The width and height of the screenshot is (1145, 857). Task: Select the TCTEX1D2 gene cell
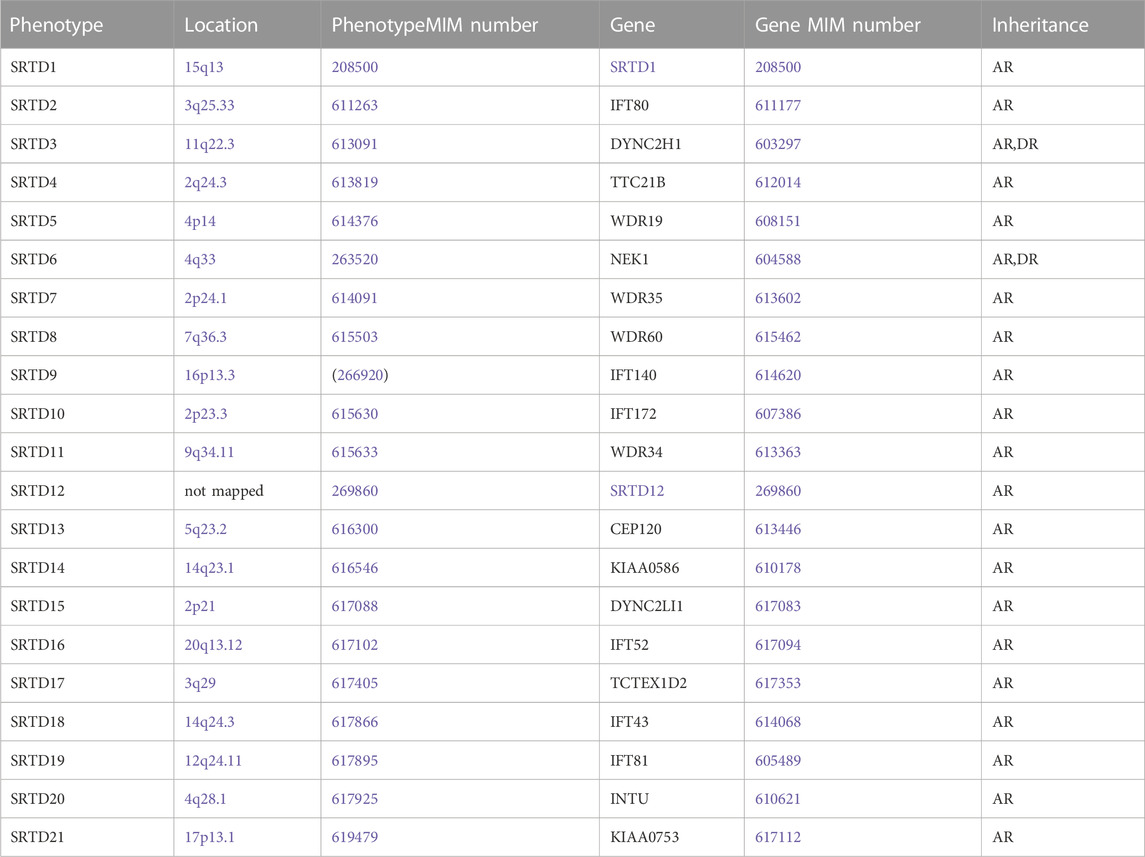672,683
